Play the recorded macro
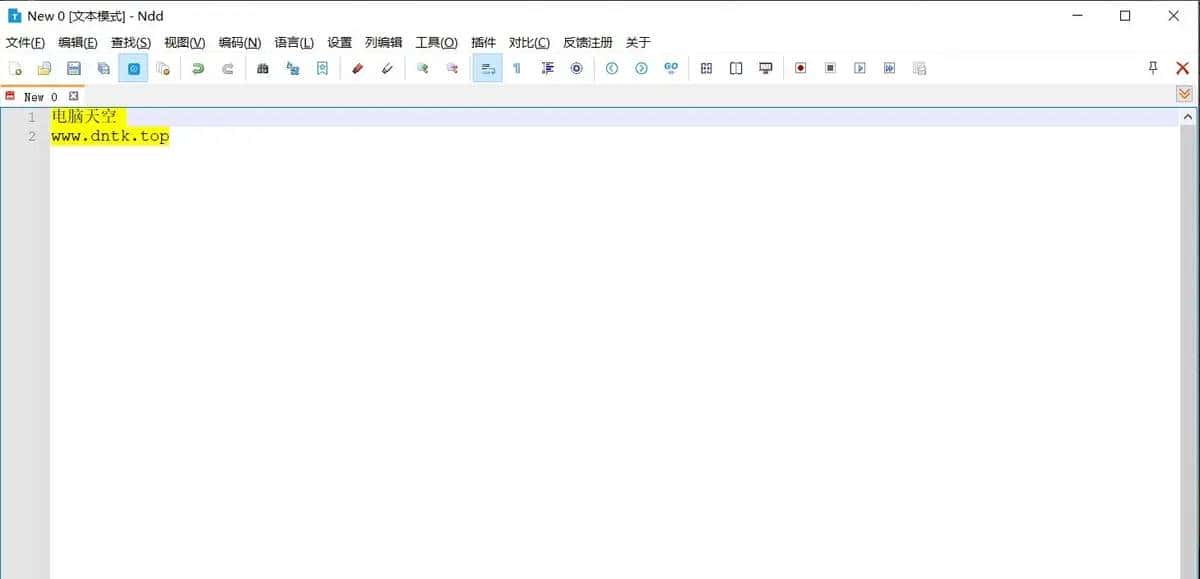1200x579 pixels. [x=861, y=68]
